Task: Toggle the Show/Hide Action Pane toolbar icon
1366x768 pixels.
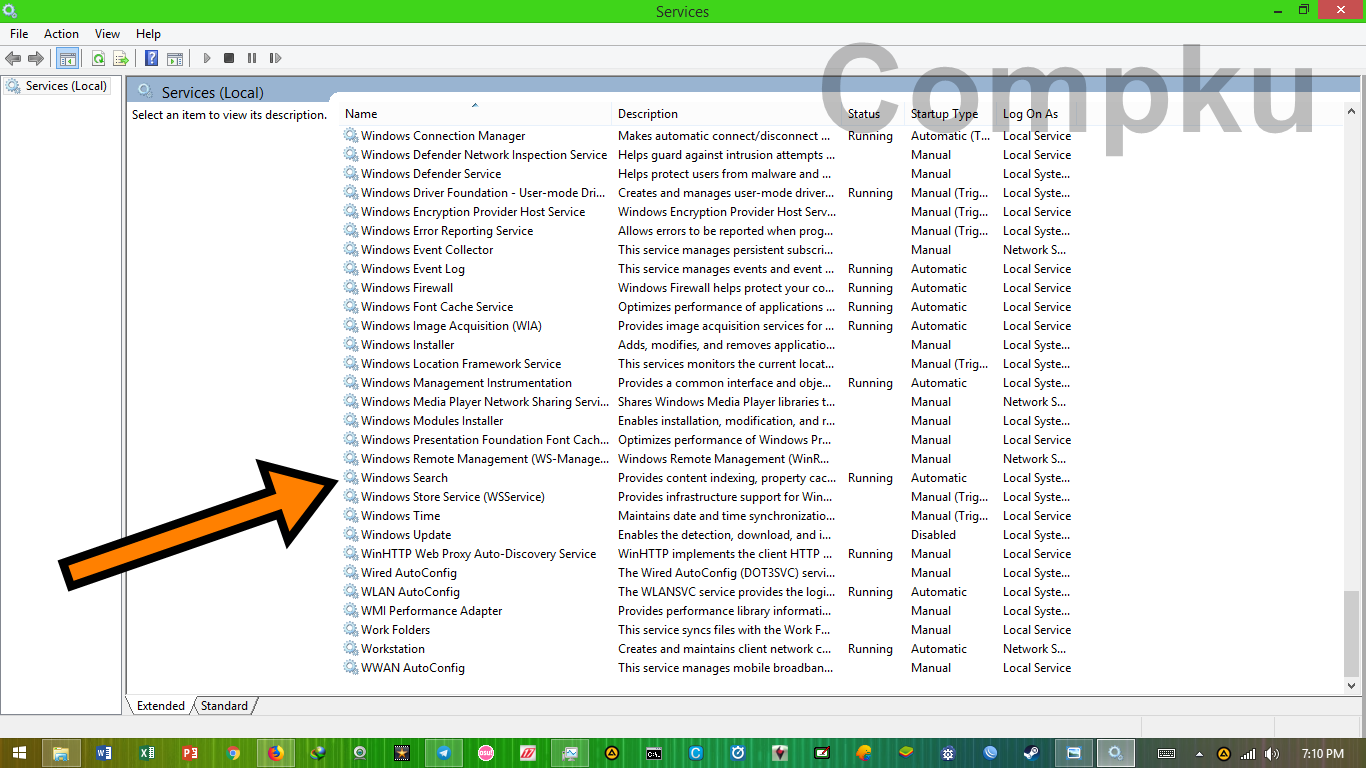Action: point(174,58)
